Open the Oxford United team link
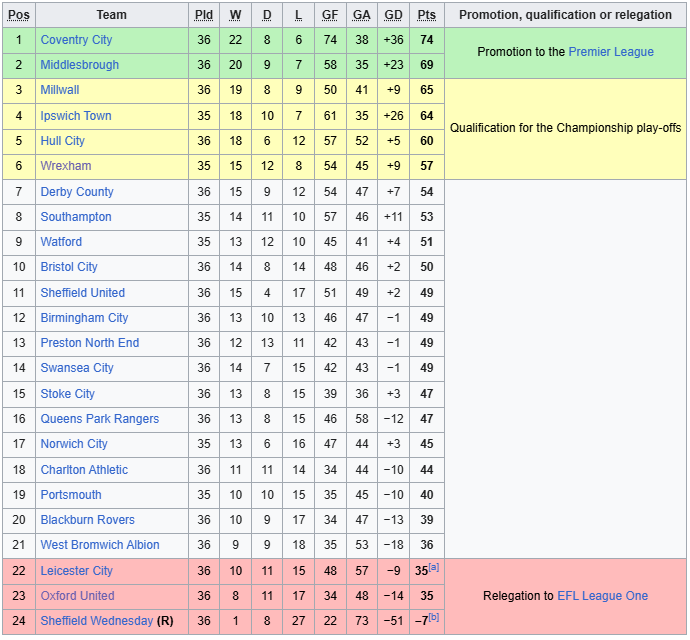690x640 pixels. (77, 596)
